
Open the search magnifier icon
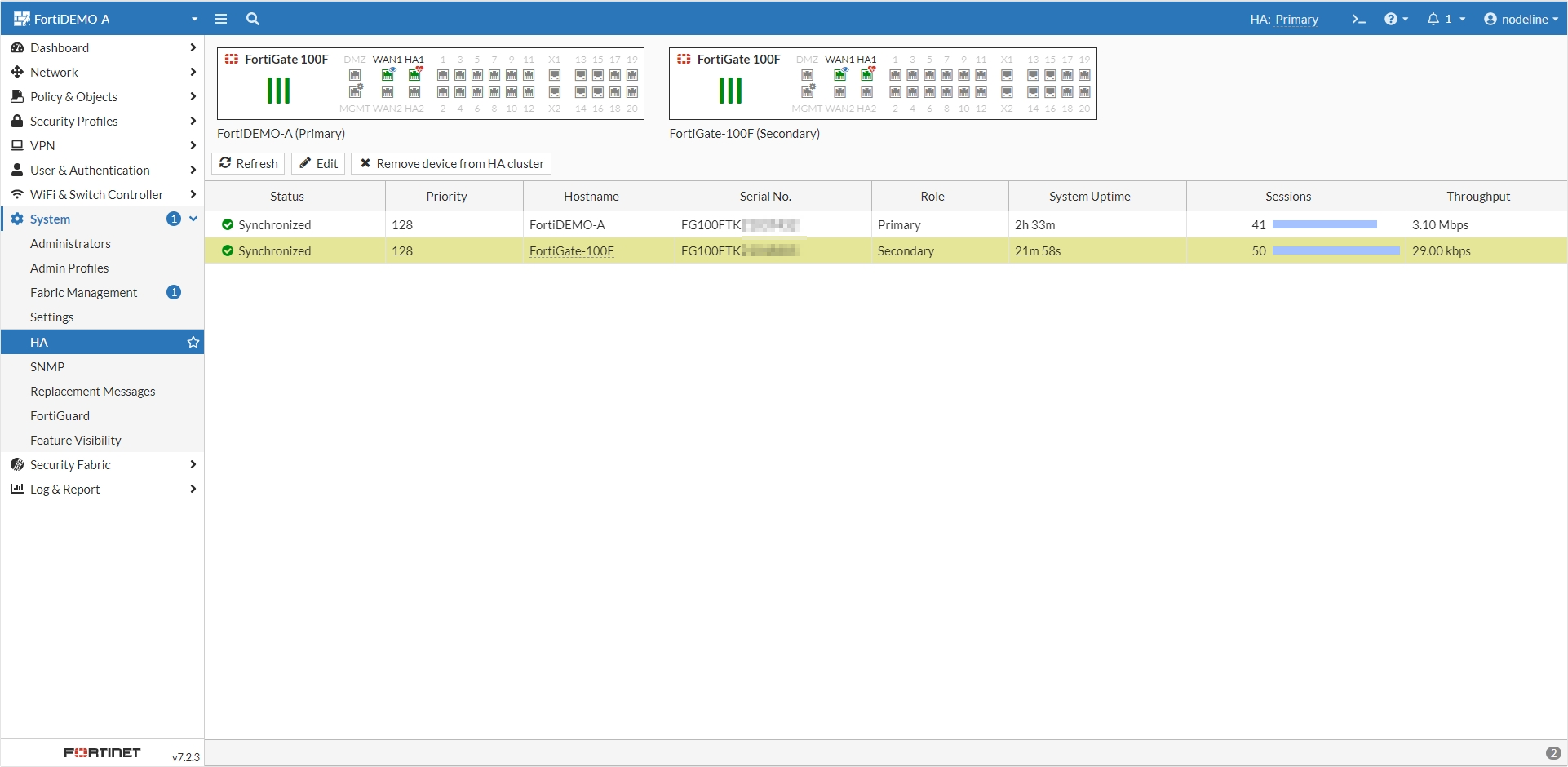(x=253, y=19)
